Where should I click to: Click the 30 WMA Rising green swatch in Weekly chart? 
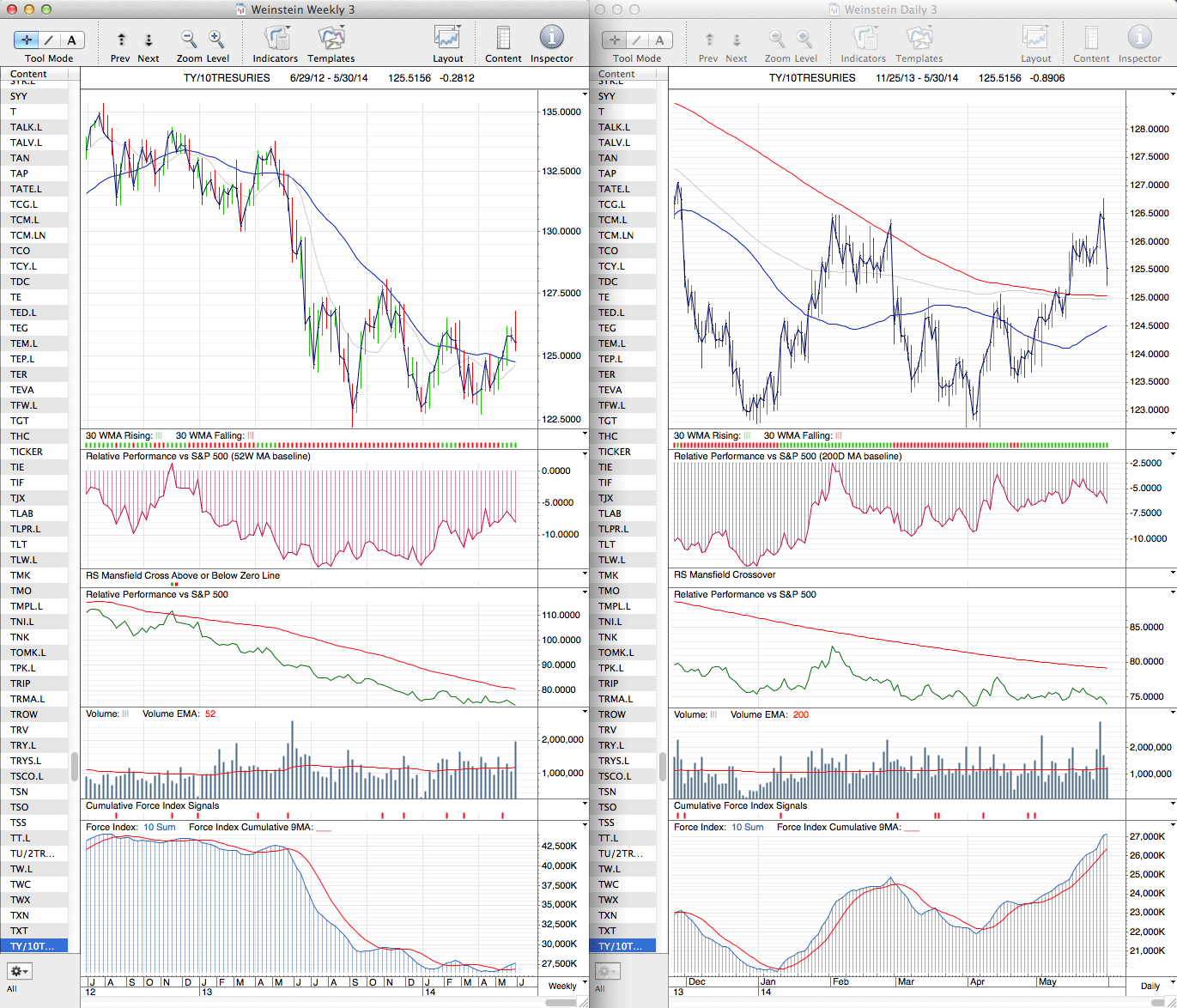tap(159, 435)
